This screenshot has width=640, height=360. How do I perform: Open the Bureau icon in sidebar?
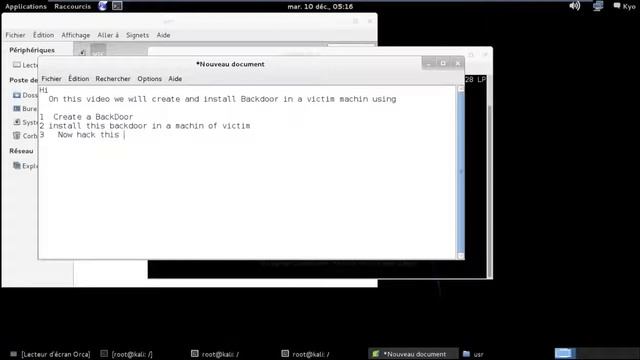tap(16, 109)
